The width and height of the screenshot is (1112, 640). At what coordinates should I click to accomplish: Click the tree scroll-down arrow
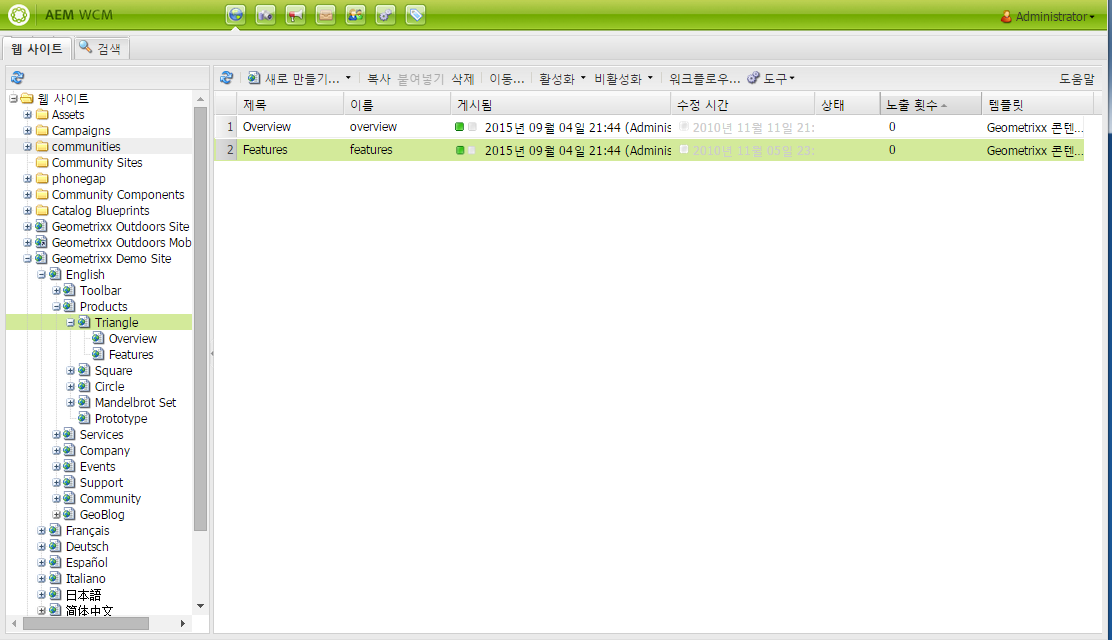200,606
